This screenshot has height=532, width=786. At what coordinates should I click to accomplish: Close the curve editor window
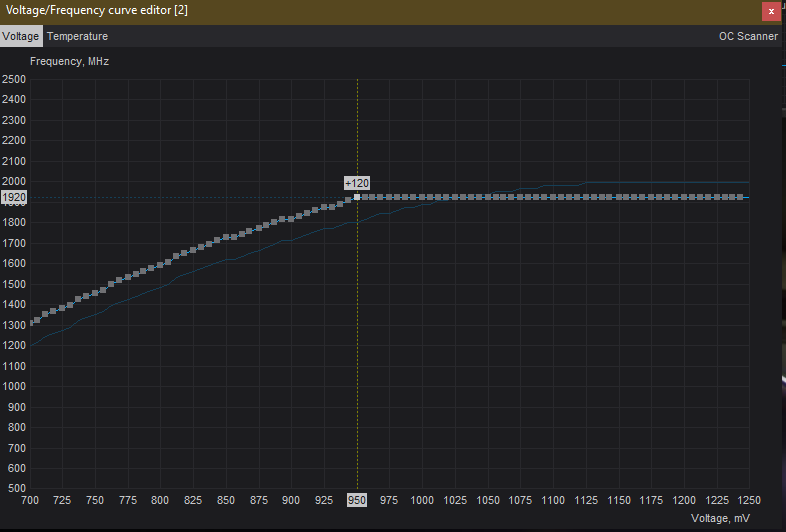(771, 11)
